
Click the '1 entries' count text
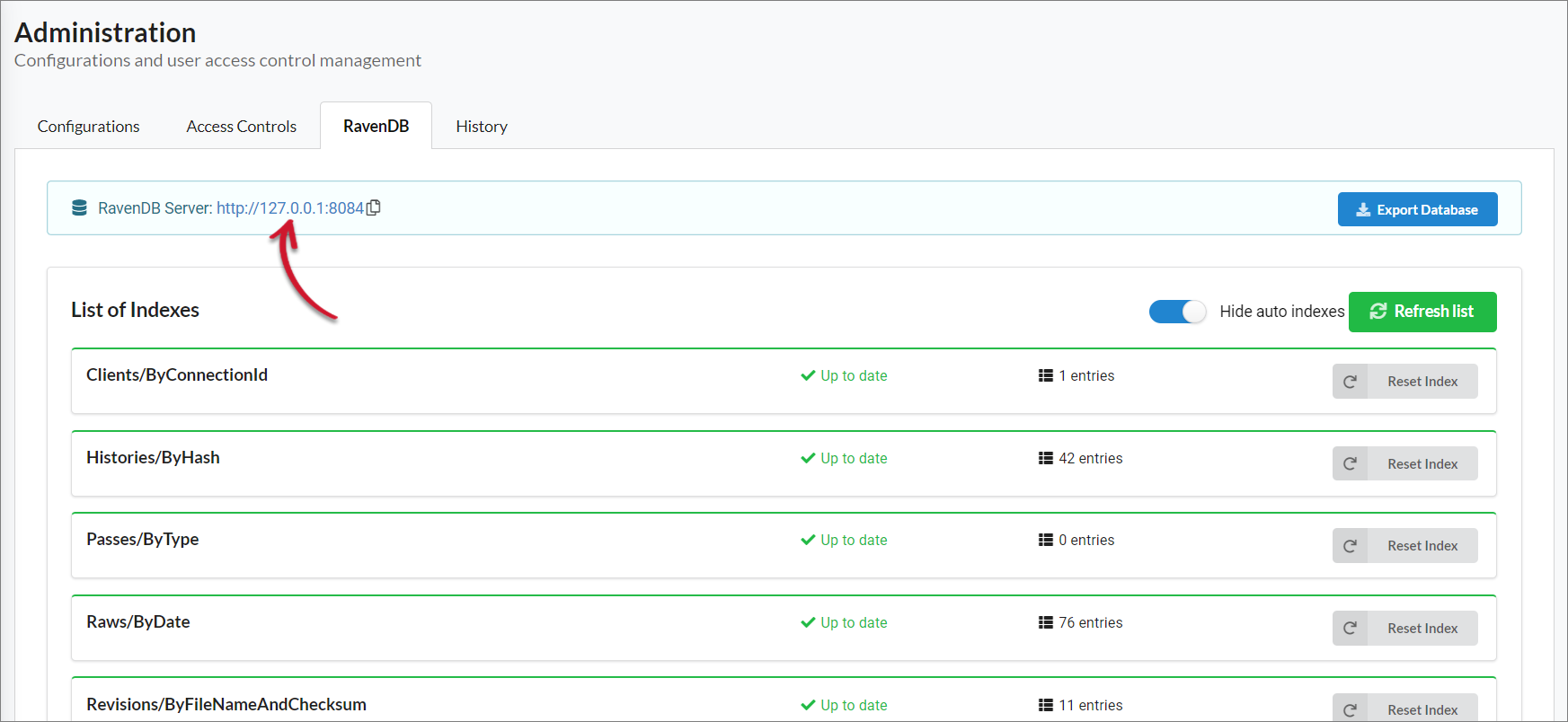1086,375
